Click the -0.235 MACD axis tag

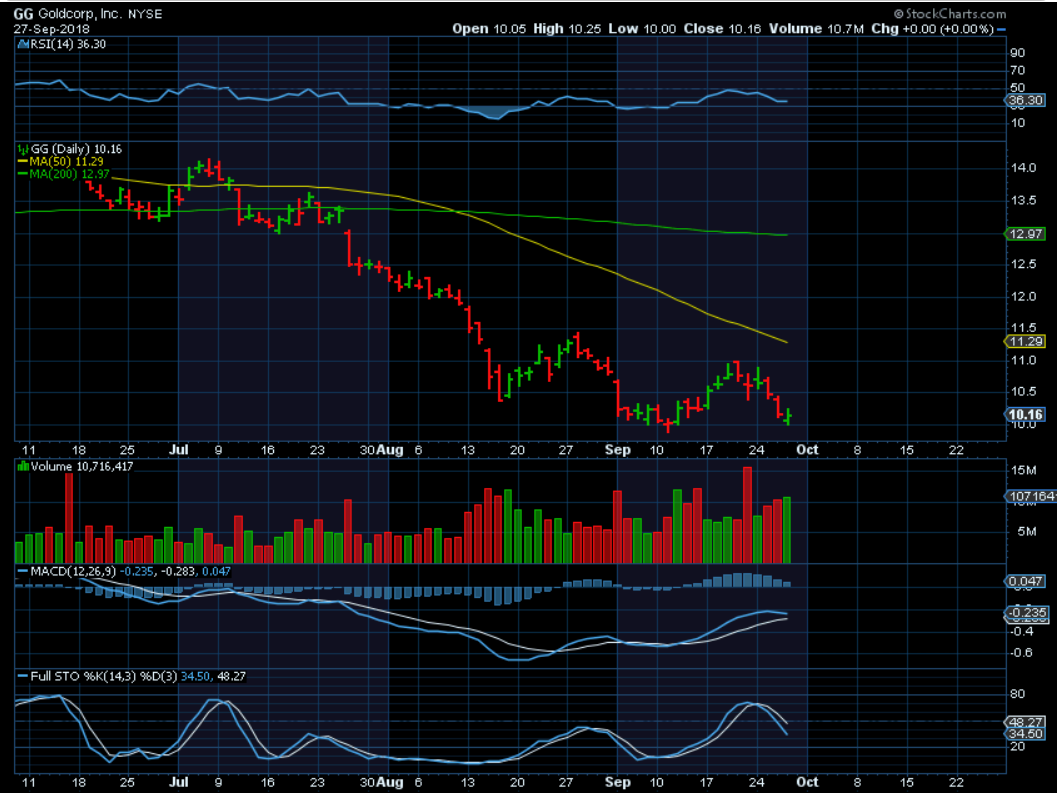click(1026, 613)
